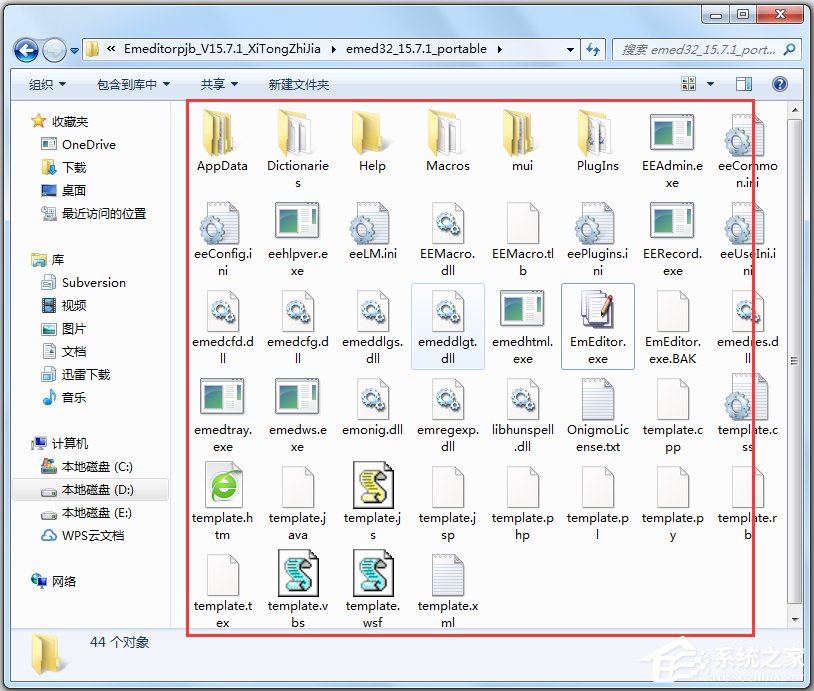Select 本地磁盘 (D:) in the sidebar

(96, 490)
